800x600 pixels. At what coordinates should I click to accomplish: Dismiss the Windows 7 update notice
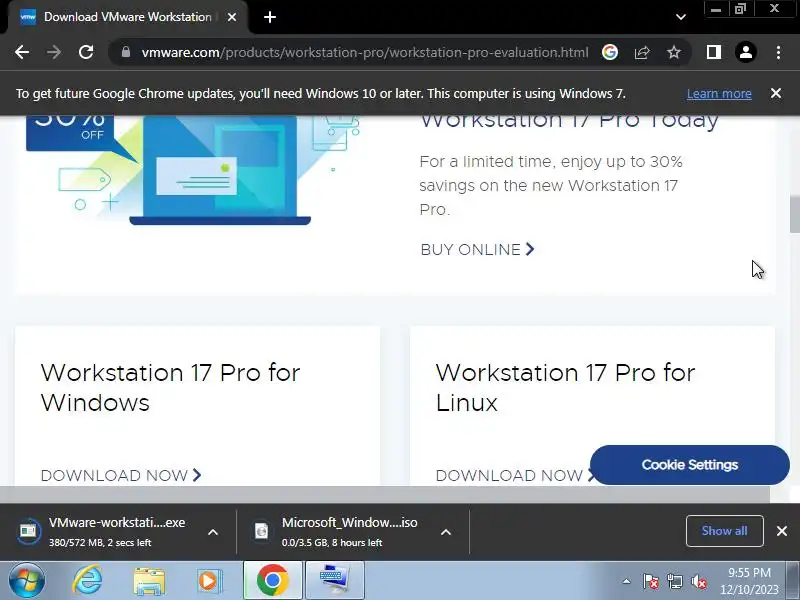pyautogui.click(x=776, y=93)
